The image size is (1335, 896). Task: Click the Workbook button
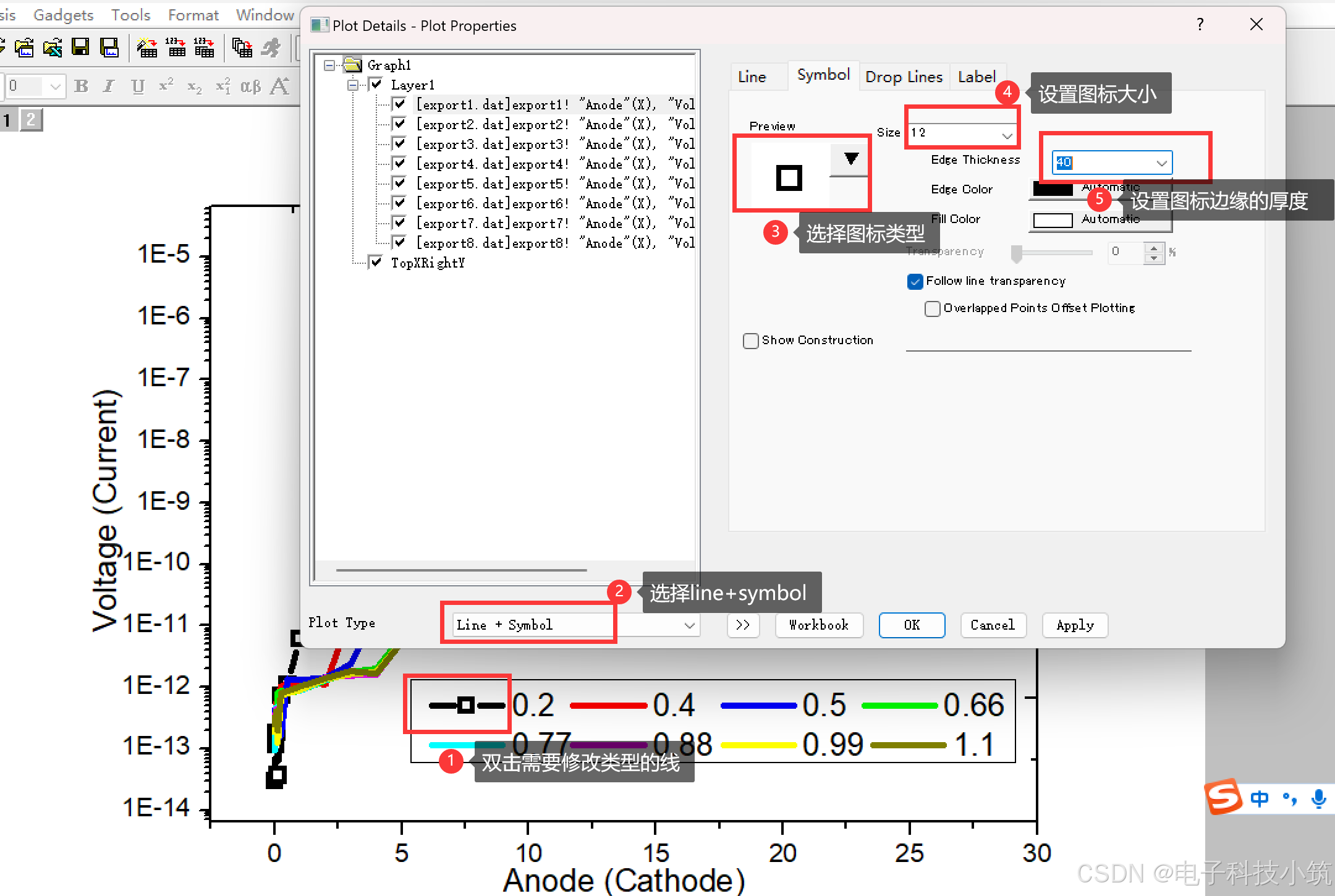point(819,625)
